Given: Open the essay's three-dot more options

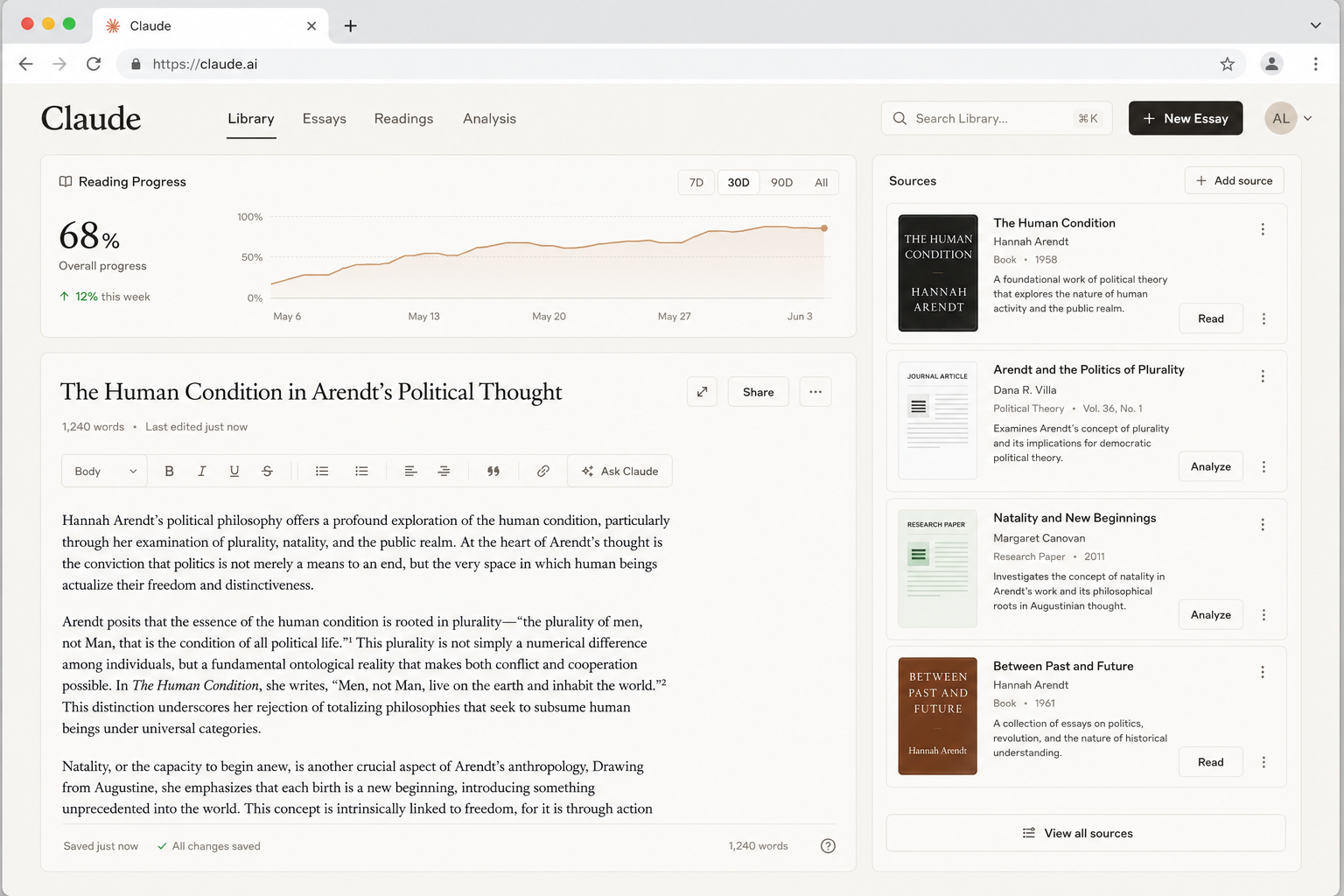Looking at the screenshot, I should (x=815, y=392).
